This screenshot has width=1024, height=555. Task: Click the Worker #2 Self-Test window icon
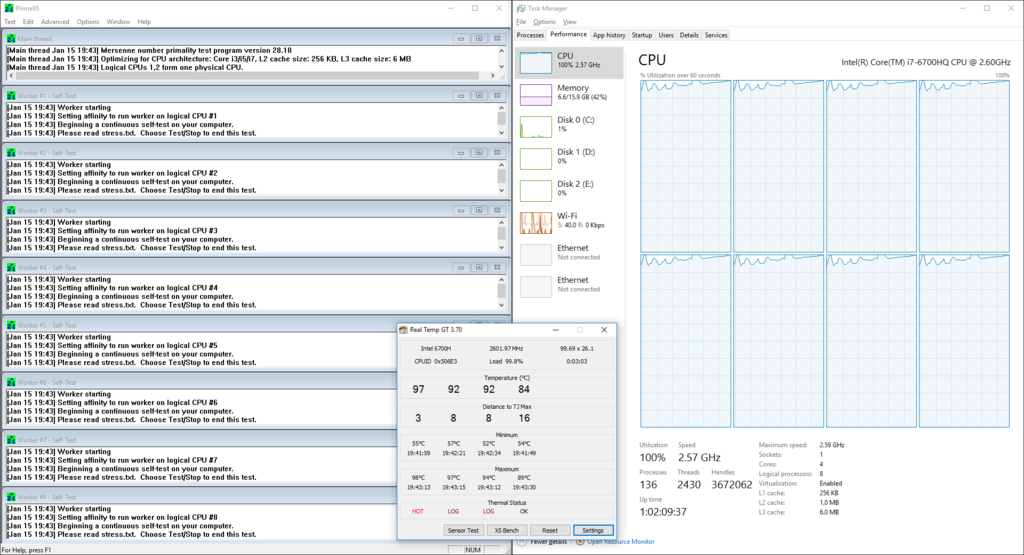pos(11,153)
